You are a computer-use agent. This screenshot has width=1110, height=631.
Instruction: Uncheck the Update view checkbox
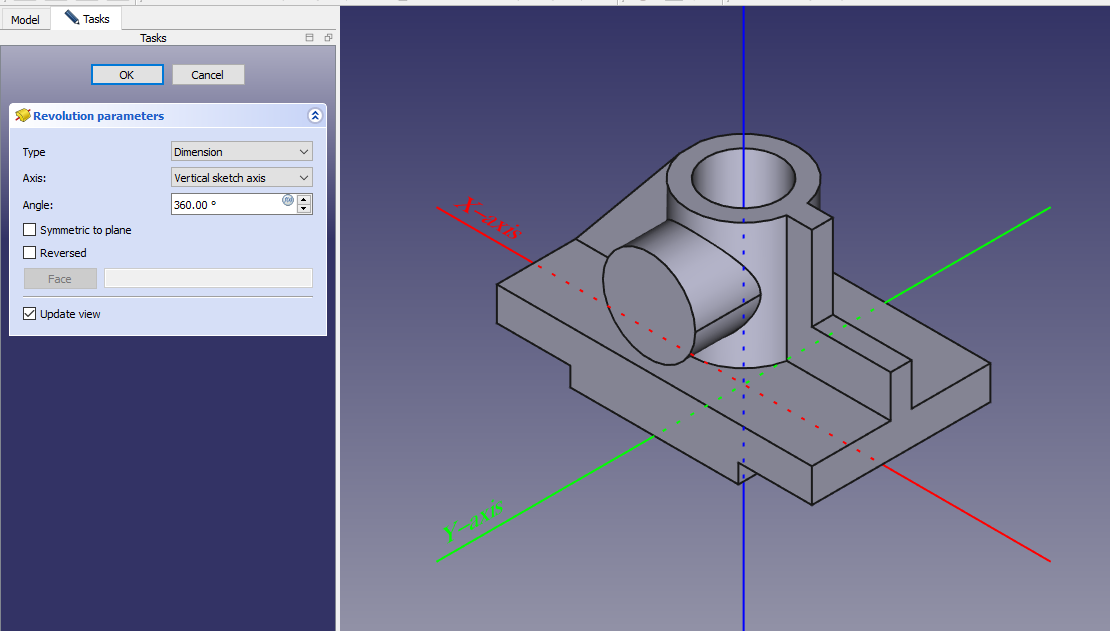(30, 314)
